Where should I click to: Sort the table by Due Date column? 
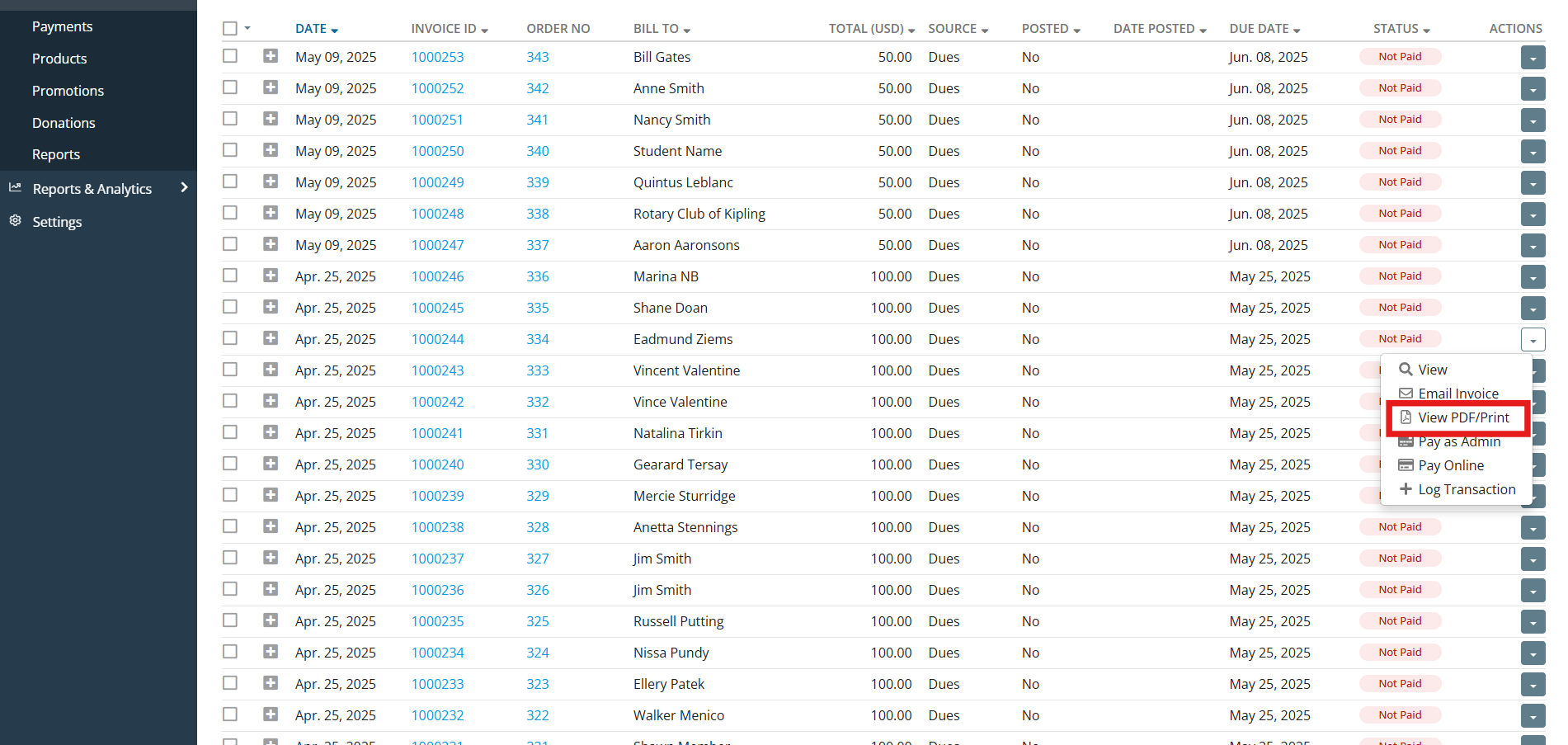click(x=1264, y=29)
